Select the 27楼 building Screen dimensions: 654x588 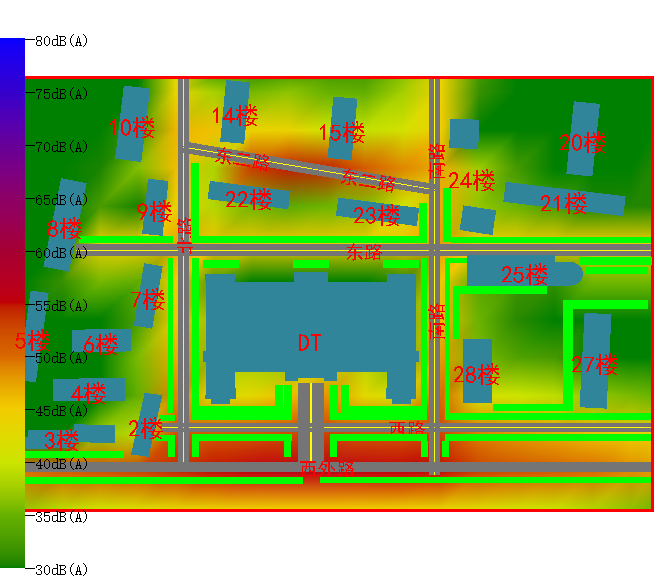pyautogui.click(x=595, y=361)
